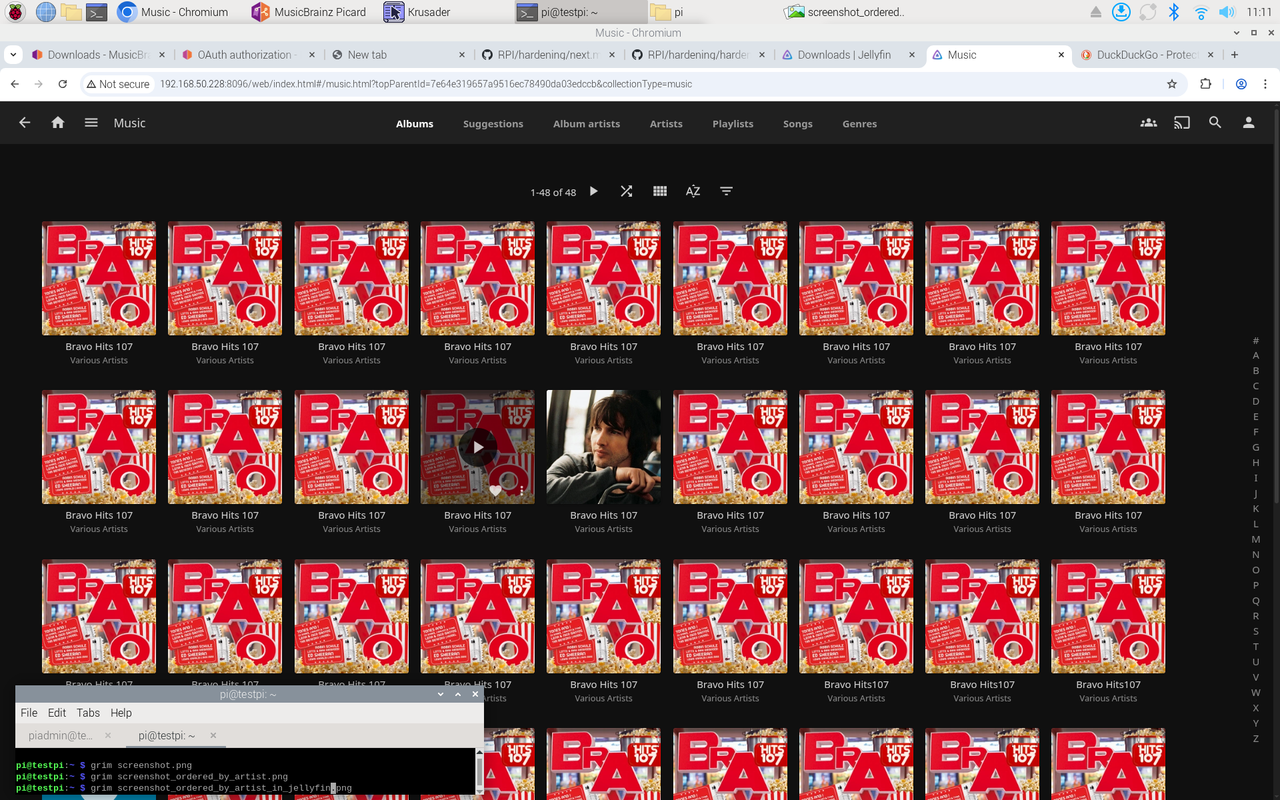Launch the web browser globe in taskbar

45,12
